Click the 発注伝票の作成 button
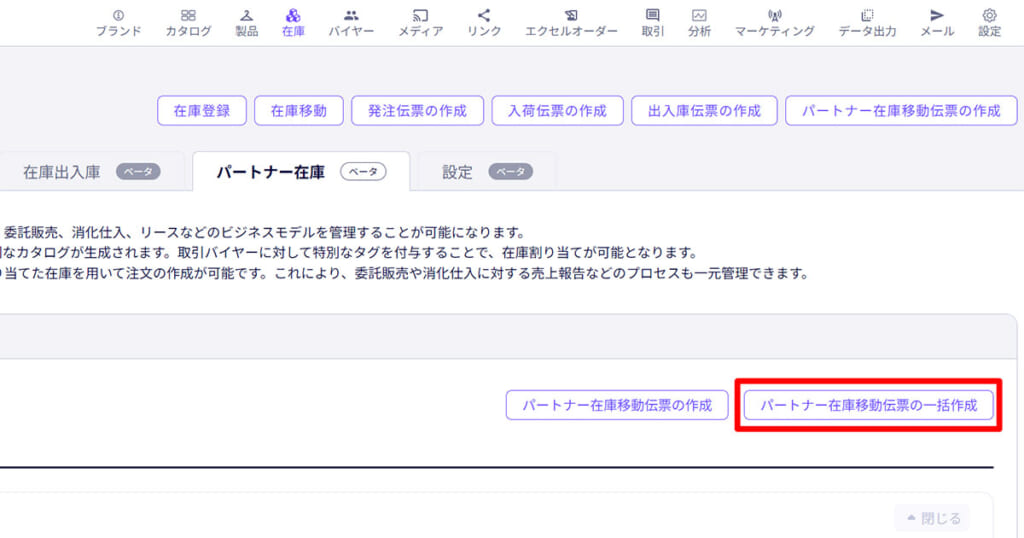Image resolution: width=1024 pixels, height=538 pixels. (417, 110)
